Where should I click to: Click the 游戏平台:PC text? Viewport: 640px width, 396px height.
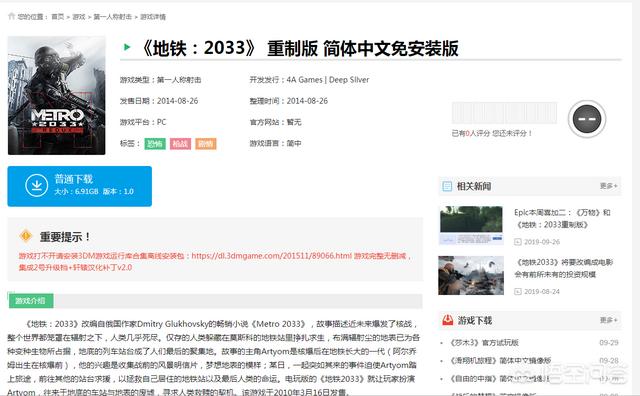pos(143,122)
